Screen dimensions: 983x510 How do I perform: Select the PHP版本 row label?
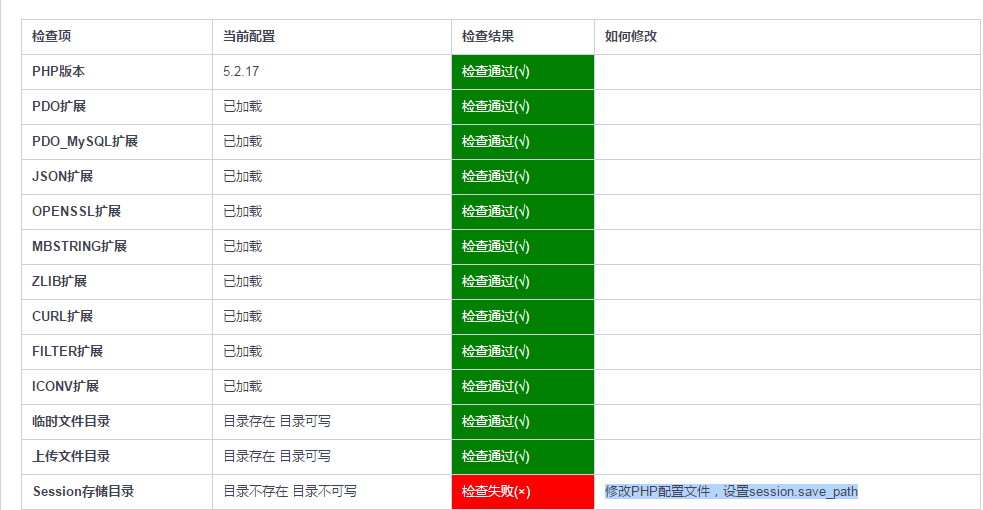click(58, 71)
